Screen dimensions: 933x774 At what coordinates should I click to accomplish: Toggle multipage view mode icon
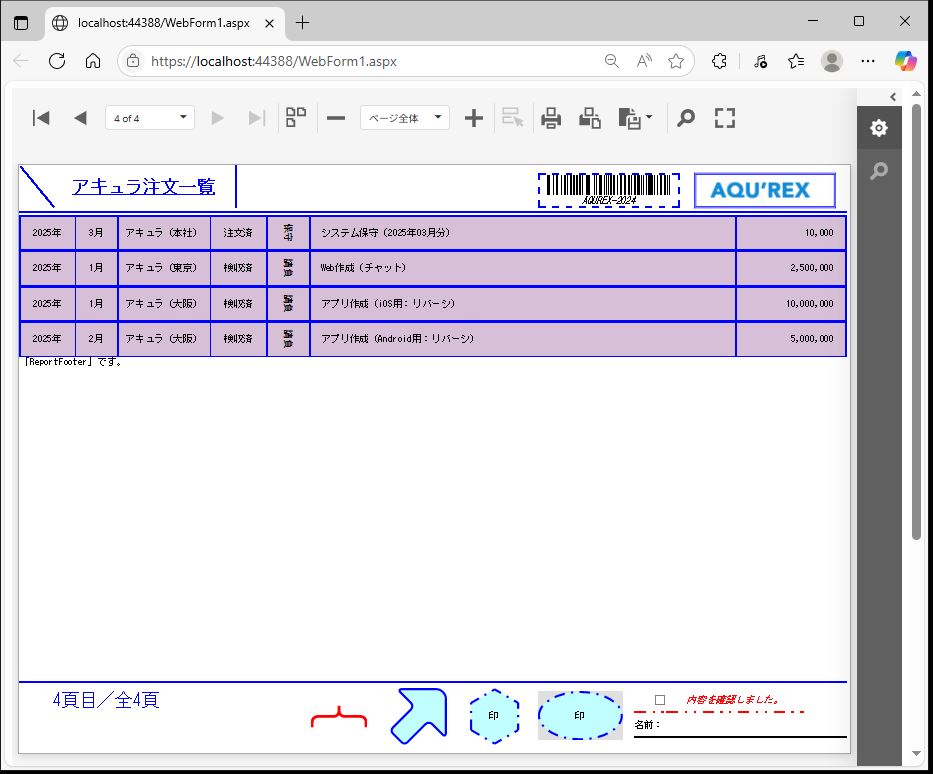[x=296, y=118]
